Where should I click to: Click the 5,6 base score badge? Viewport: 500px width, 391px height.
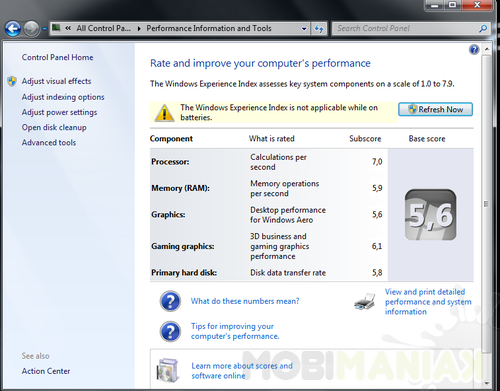tap(431, 215)
